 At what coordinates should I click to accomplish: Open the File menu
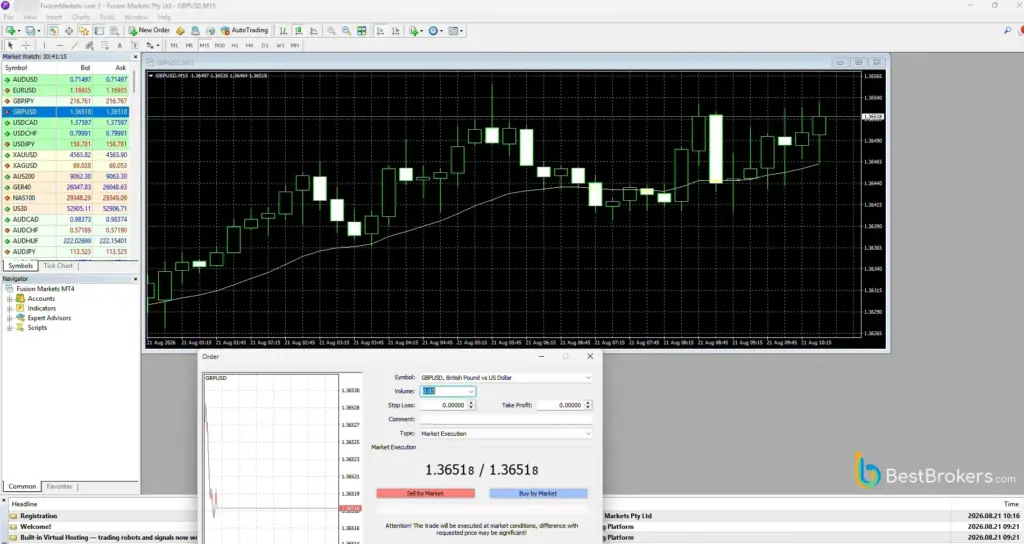8,17
